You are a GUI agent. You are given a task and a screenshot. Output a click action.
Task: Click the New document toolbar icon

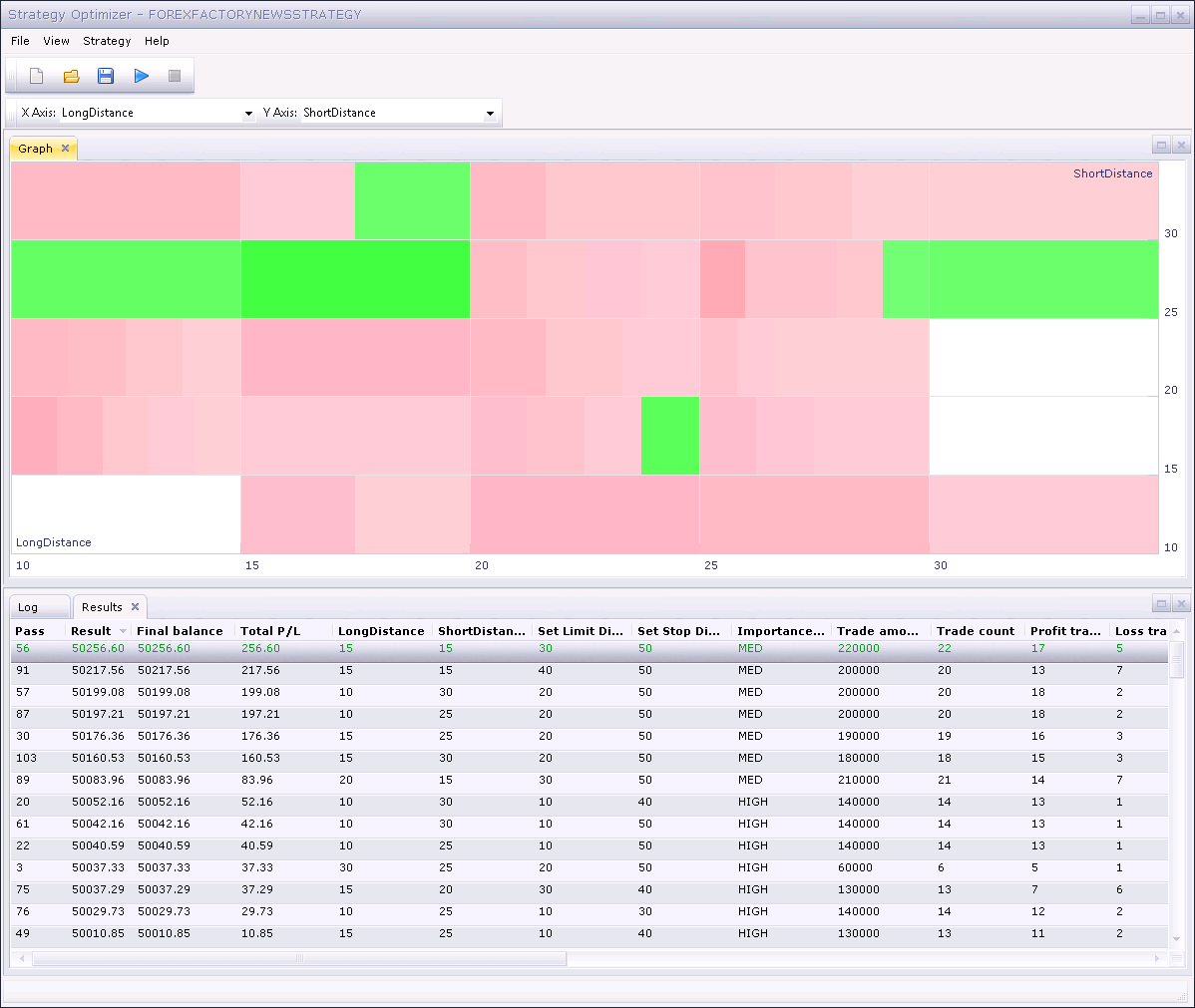click(36, 76)
